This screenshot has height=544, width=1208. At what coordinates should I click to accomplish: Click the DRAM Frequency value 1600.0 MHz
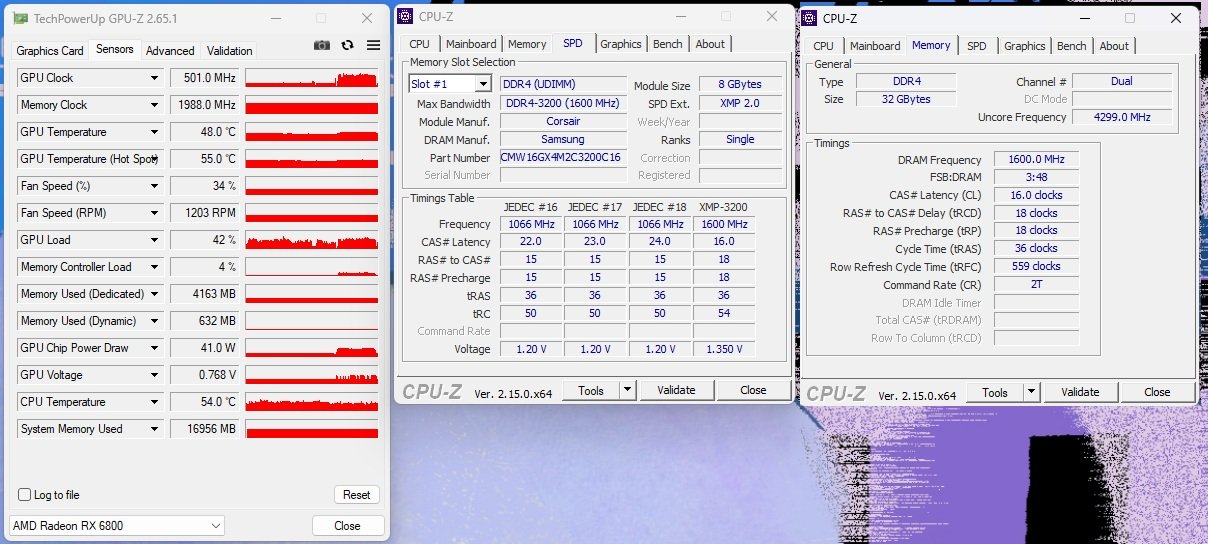(1037, 160)
